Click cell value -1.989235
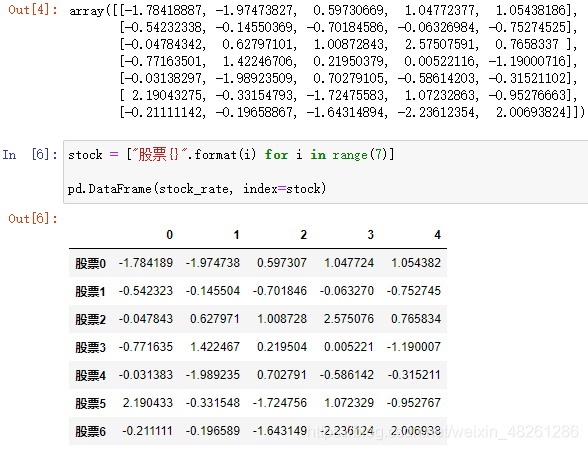Viewport: 588px width, 450px height. 213,375
